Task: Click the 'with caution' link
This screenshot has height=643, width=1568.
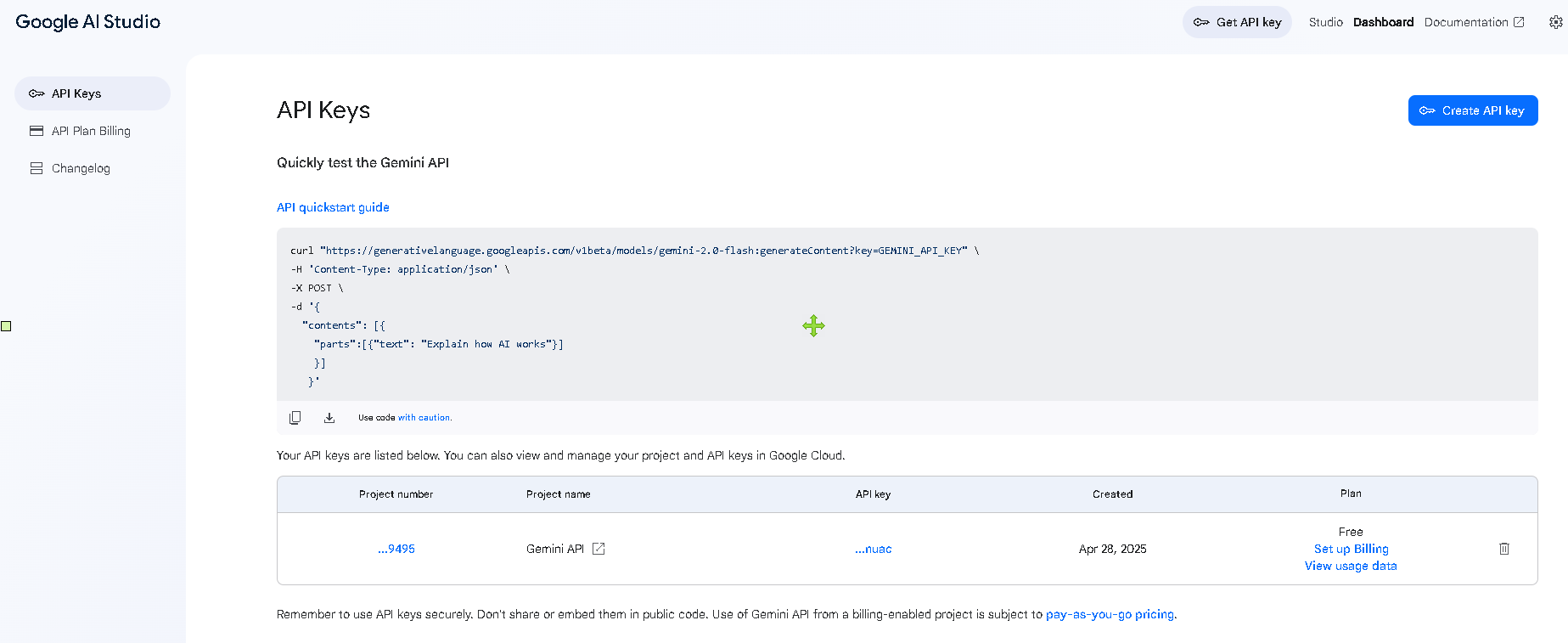Action: click(x=424, y=418)
